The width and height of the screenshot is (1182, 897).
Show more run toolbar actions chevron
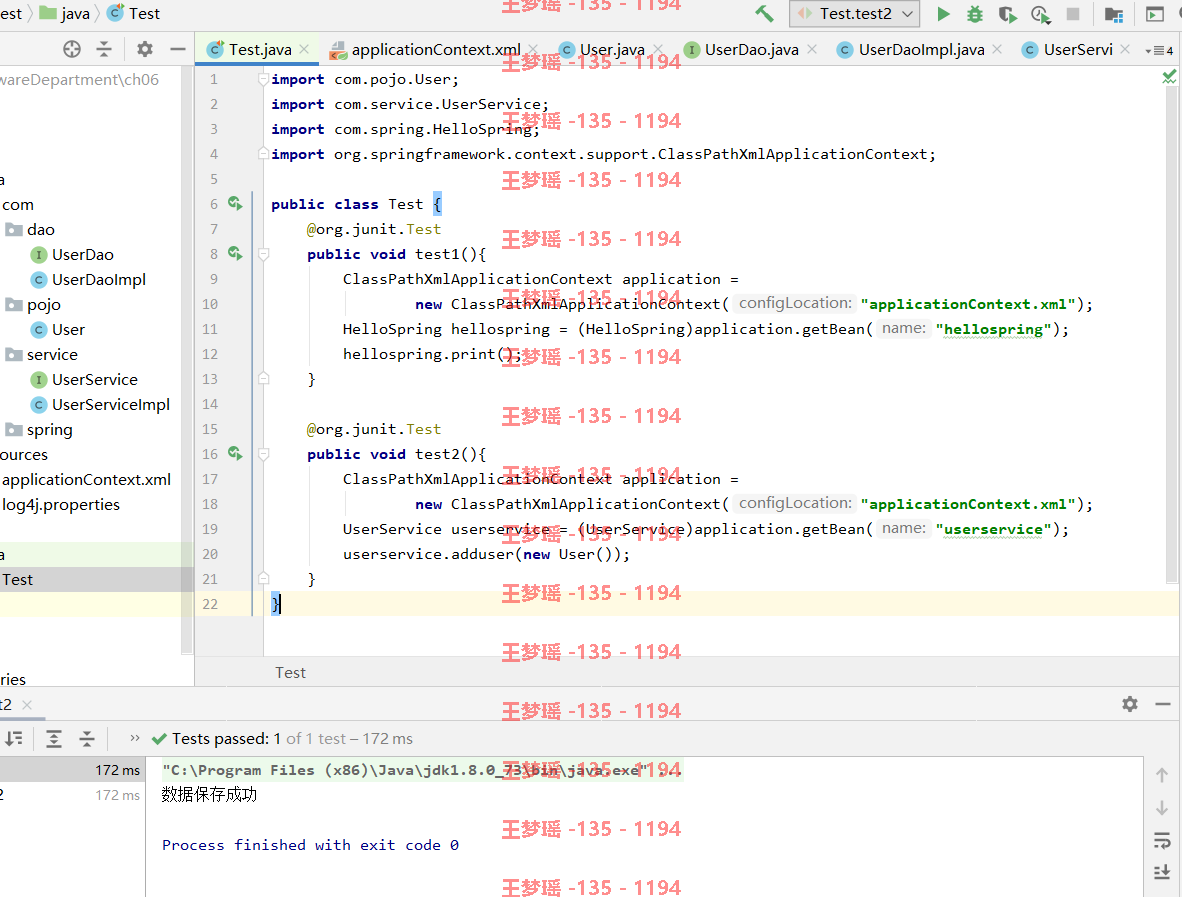(134, 738)
